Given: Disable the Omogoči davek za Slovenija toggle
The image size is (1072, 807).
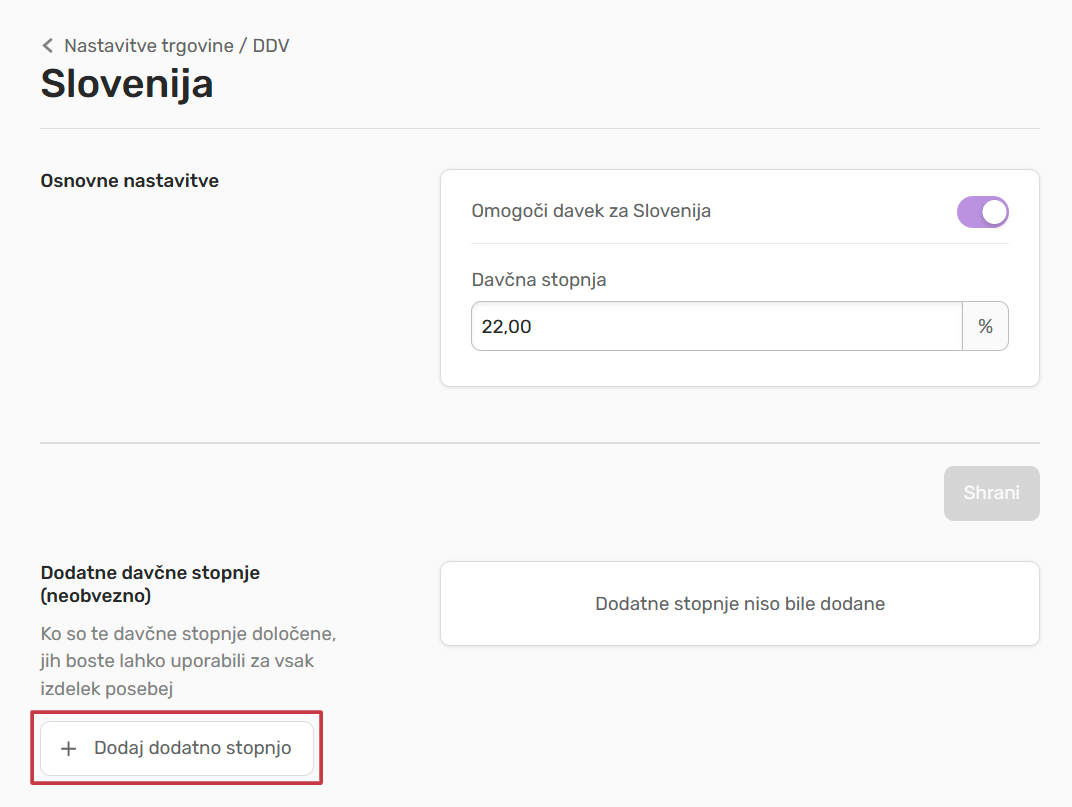Looking at the screenshot, I should [982, 212].
